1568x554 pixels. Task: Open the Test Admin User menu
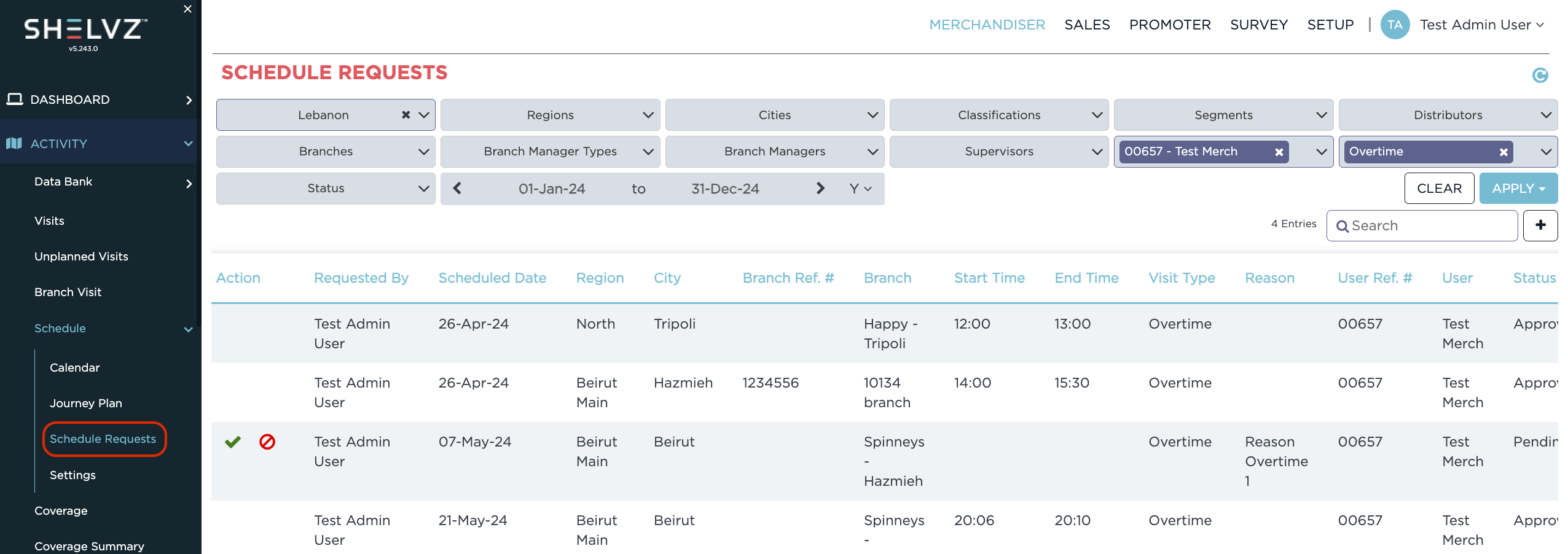1481,25
